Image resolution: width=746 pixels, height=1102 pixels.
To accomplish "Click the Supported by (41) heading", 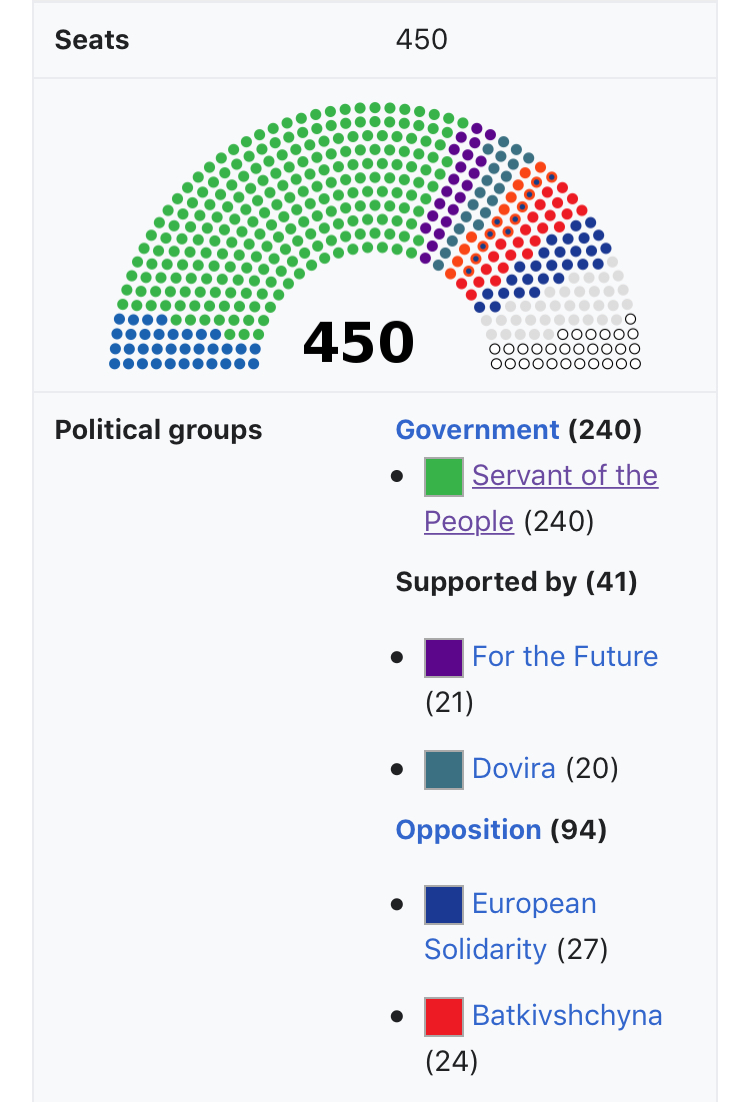I will click(516, 582).
